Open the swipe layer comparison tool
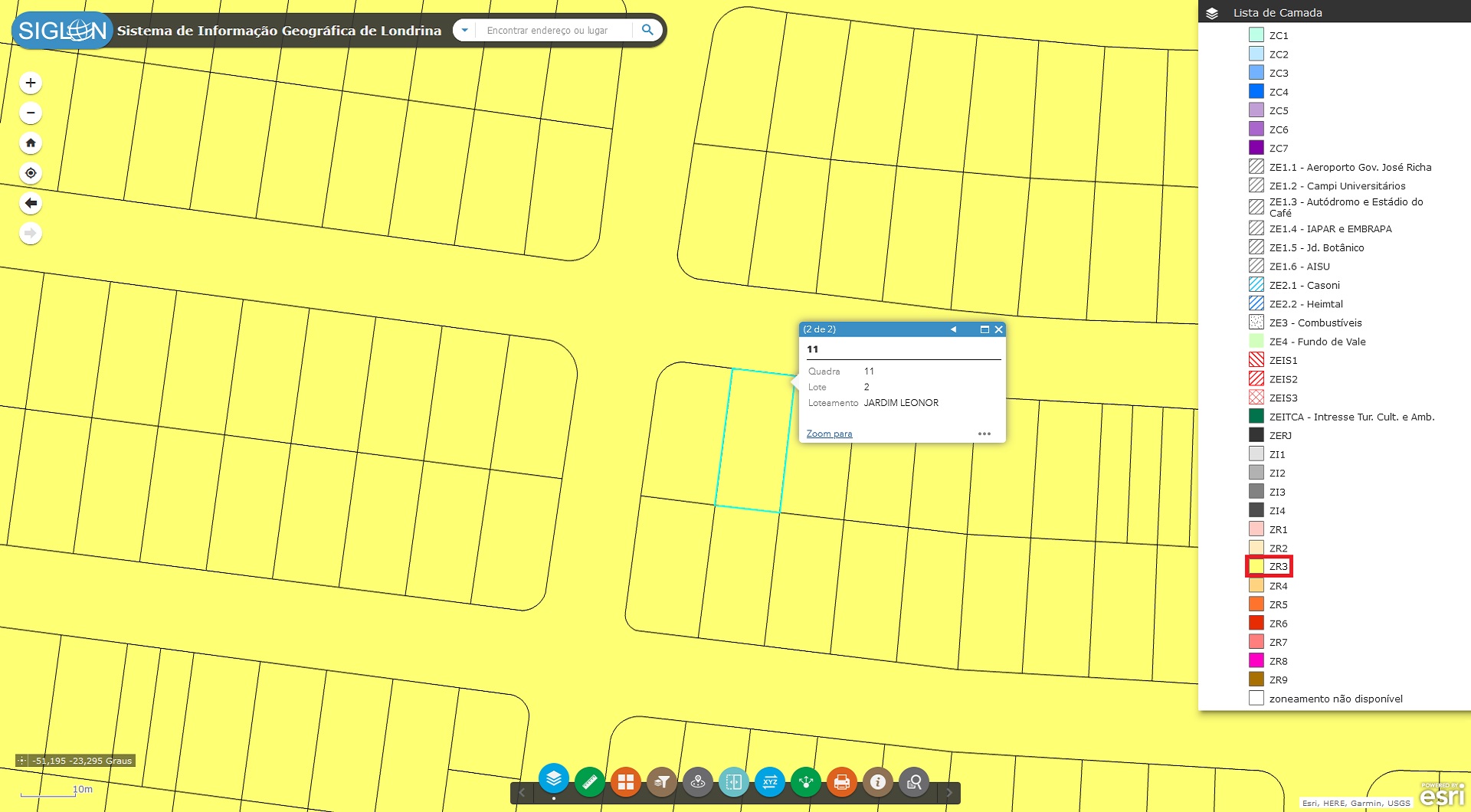 tap(734, 782)
